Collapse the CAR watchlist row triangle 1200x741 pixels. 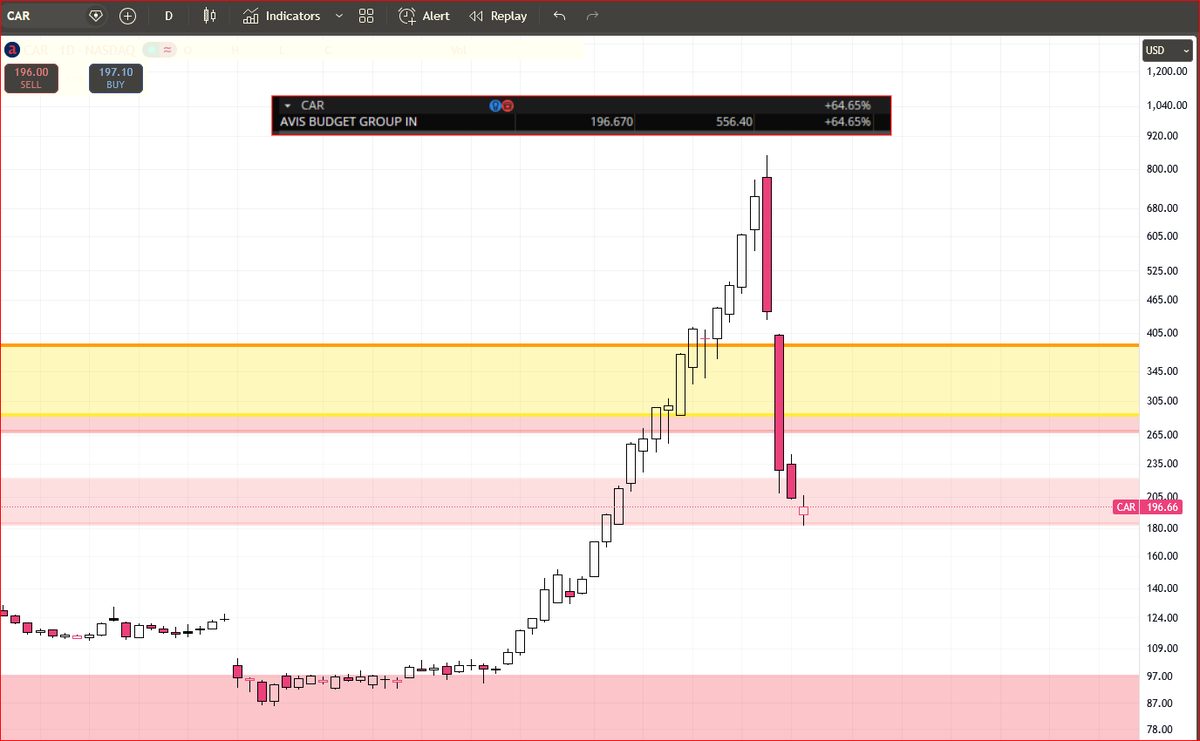288,105
